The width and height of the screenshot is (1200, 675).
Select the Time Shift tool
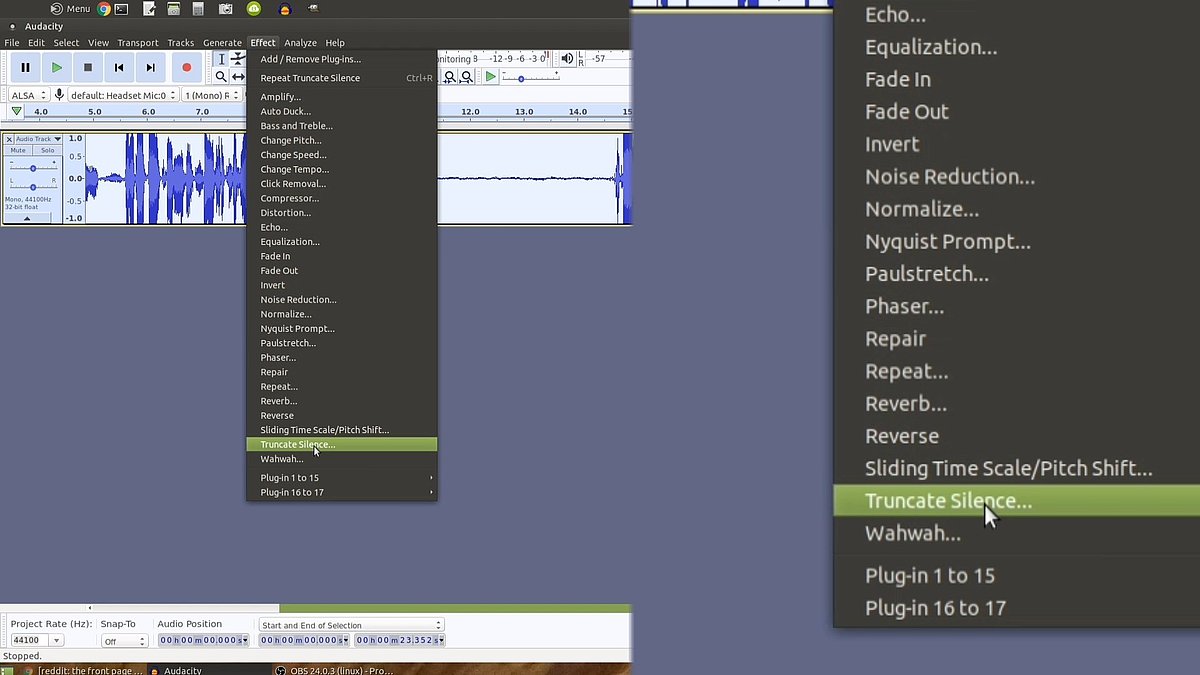click(x=238, y=77)
